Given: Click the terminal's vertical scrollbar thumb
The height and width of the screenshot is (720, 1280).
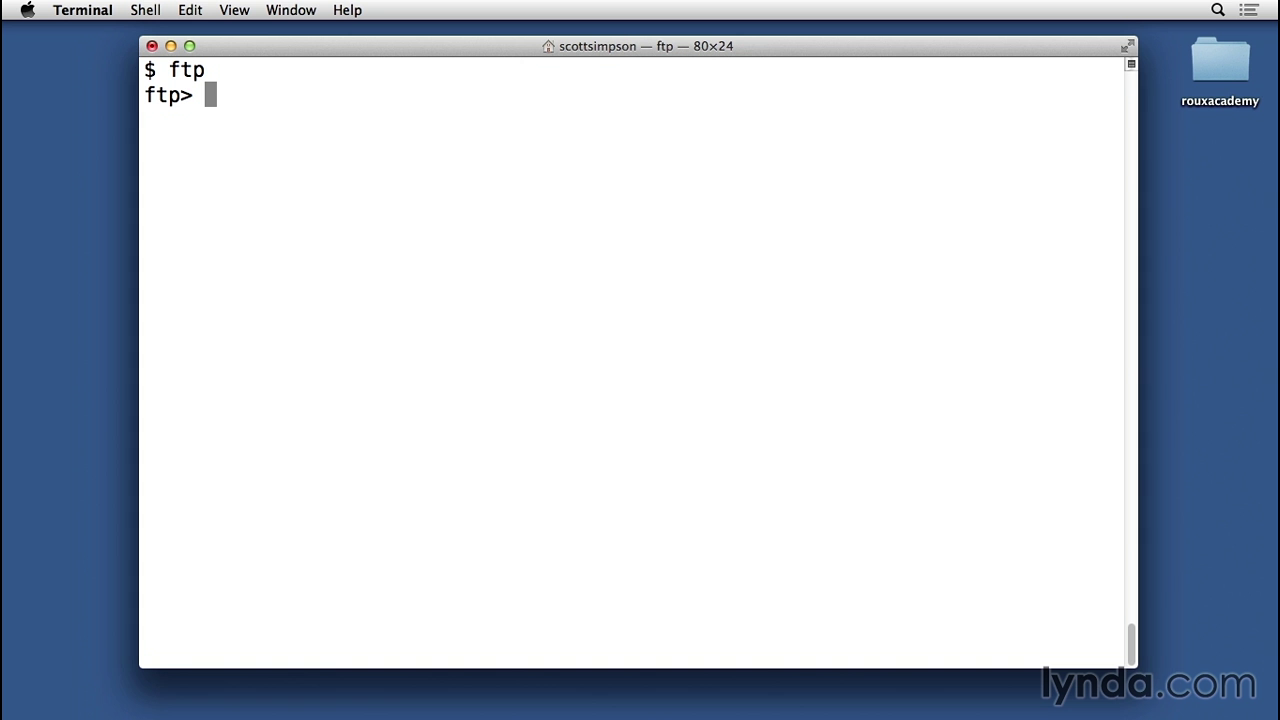Looking at the screenshot, I should tap(1131, 644).
